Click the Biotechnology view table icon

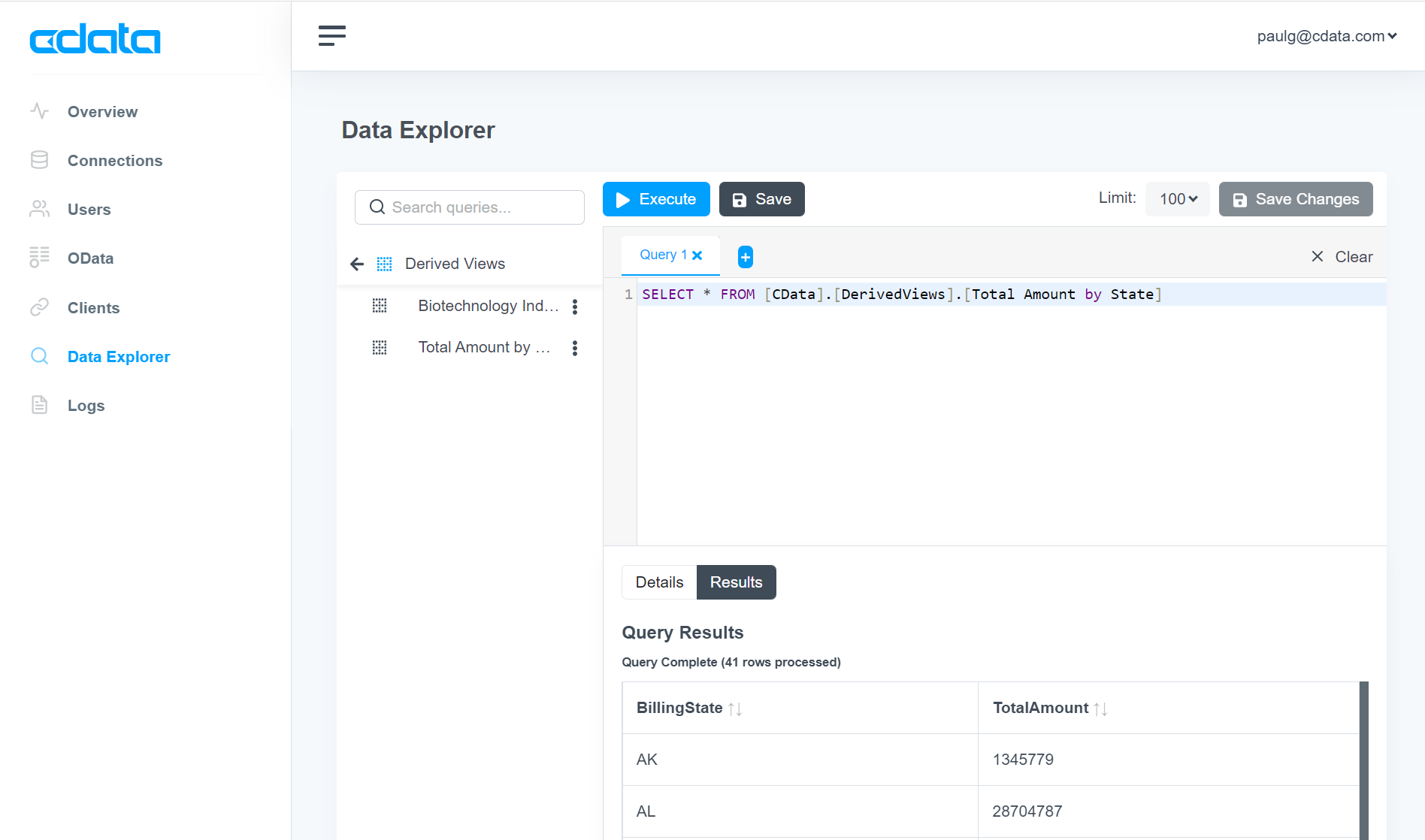[380, 306]
